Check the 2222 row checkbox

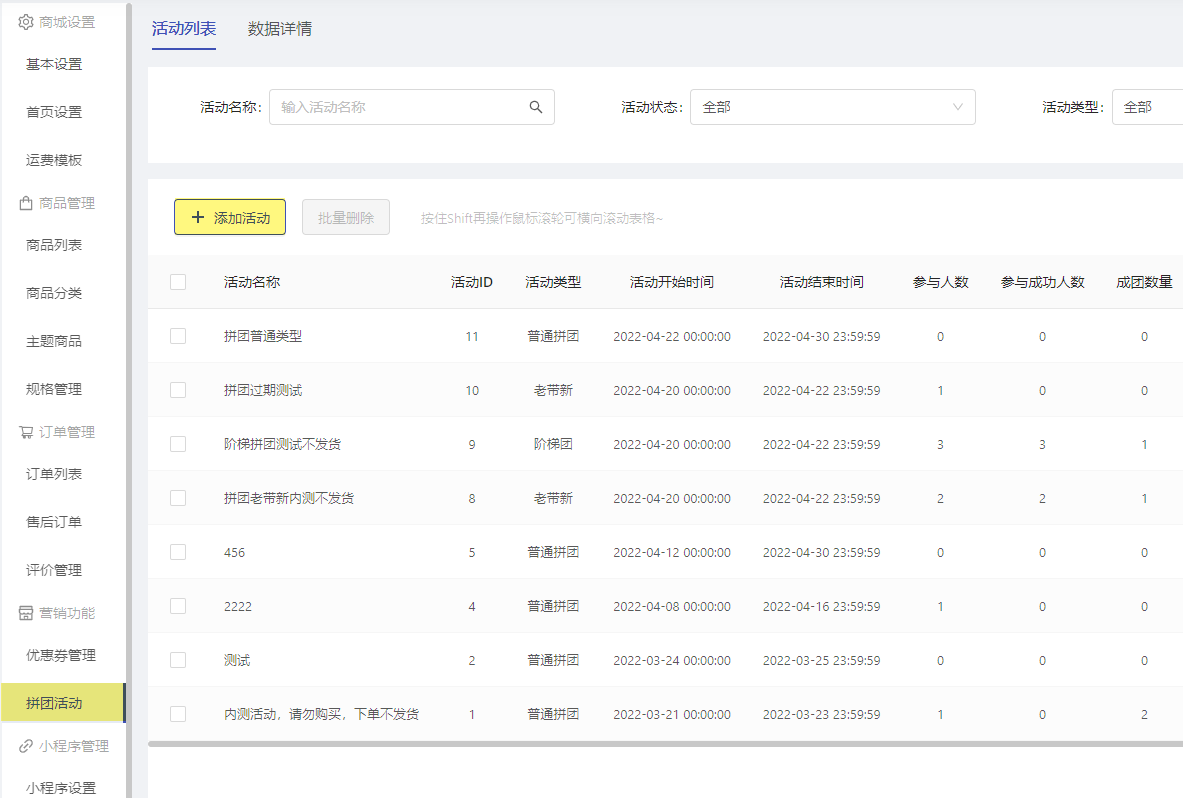(178, 606)
